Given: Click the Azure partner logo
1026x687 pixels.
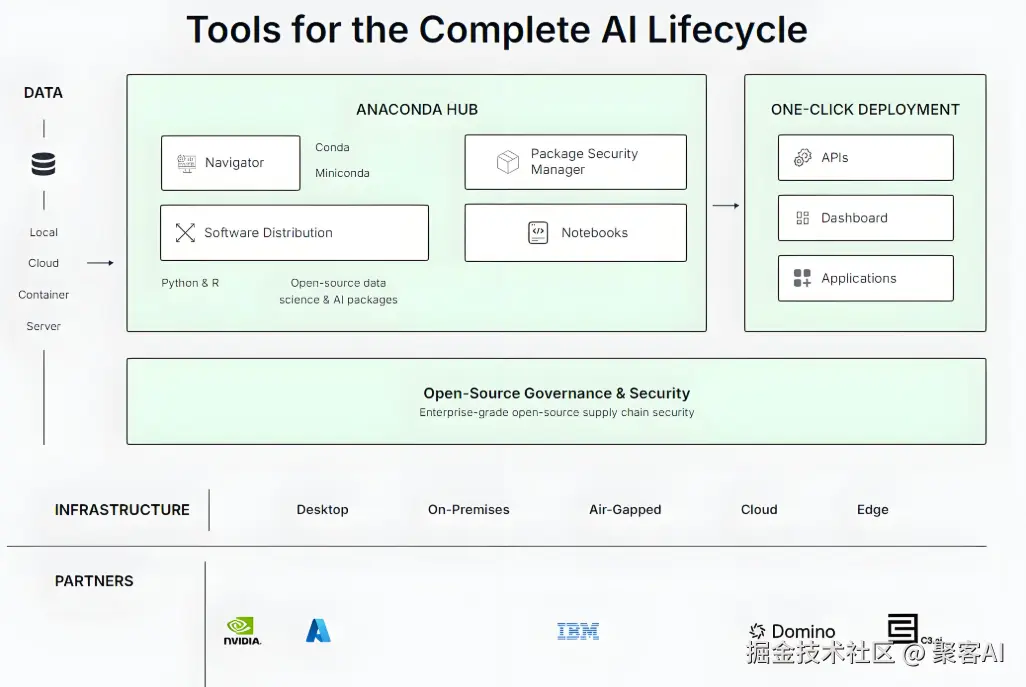Looking at the screenshot, I should pyautogui.click(x=318, y=631).
